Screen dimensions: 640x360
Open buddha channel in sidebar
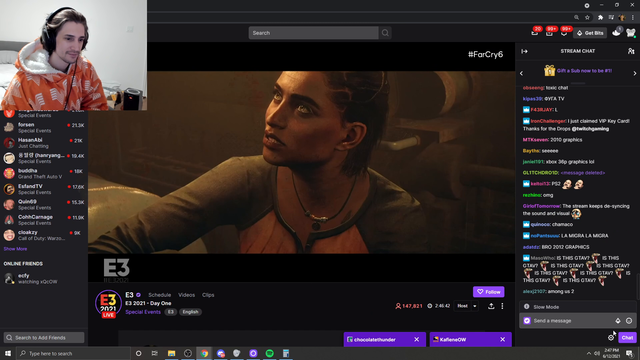44,173
